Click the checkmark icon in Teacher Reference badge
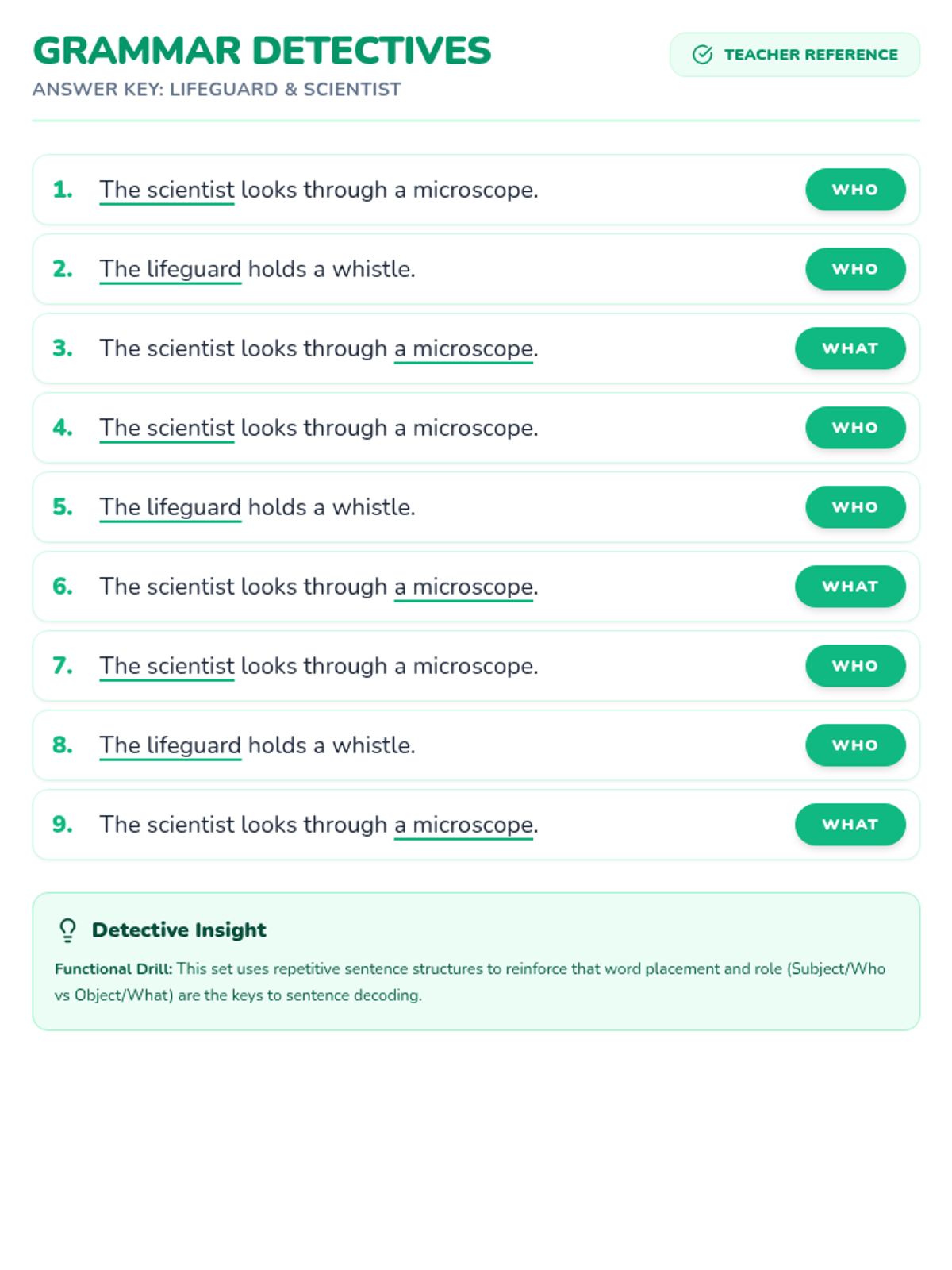Screen dimensions: 952x1270 pos(702,55)
